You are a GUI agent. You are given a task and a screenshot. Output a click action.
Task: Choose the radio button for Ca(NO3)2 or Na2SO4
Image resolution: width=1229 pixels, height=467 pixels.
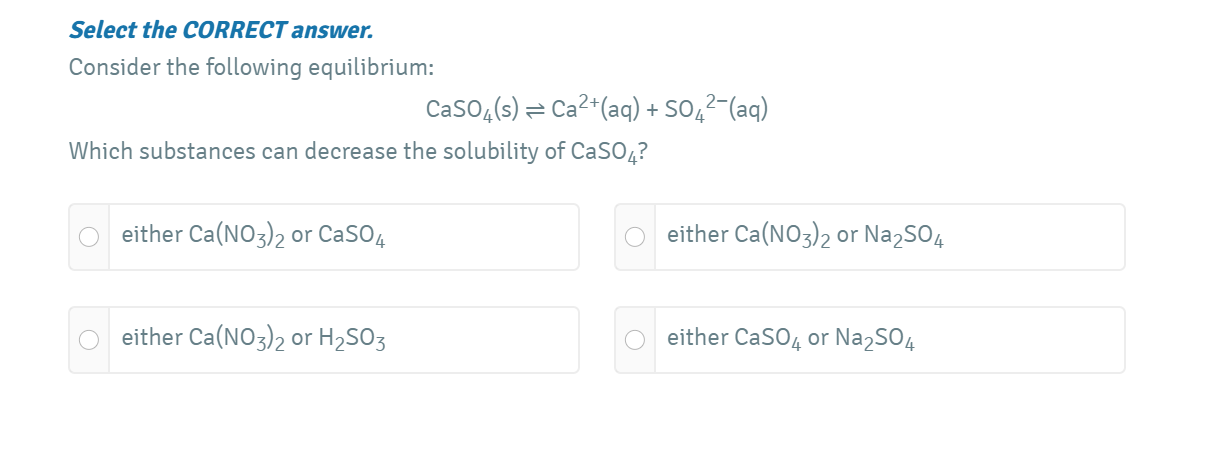pos(635,237)
